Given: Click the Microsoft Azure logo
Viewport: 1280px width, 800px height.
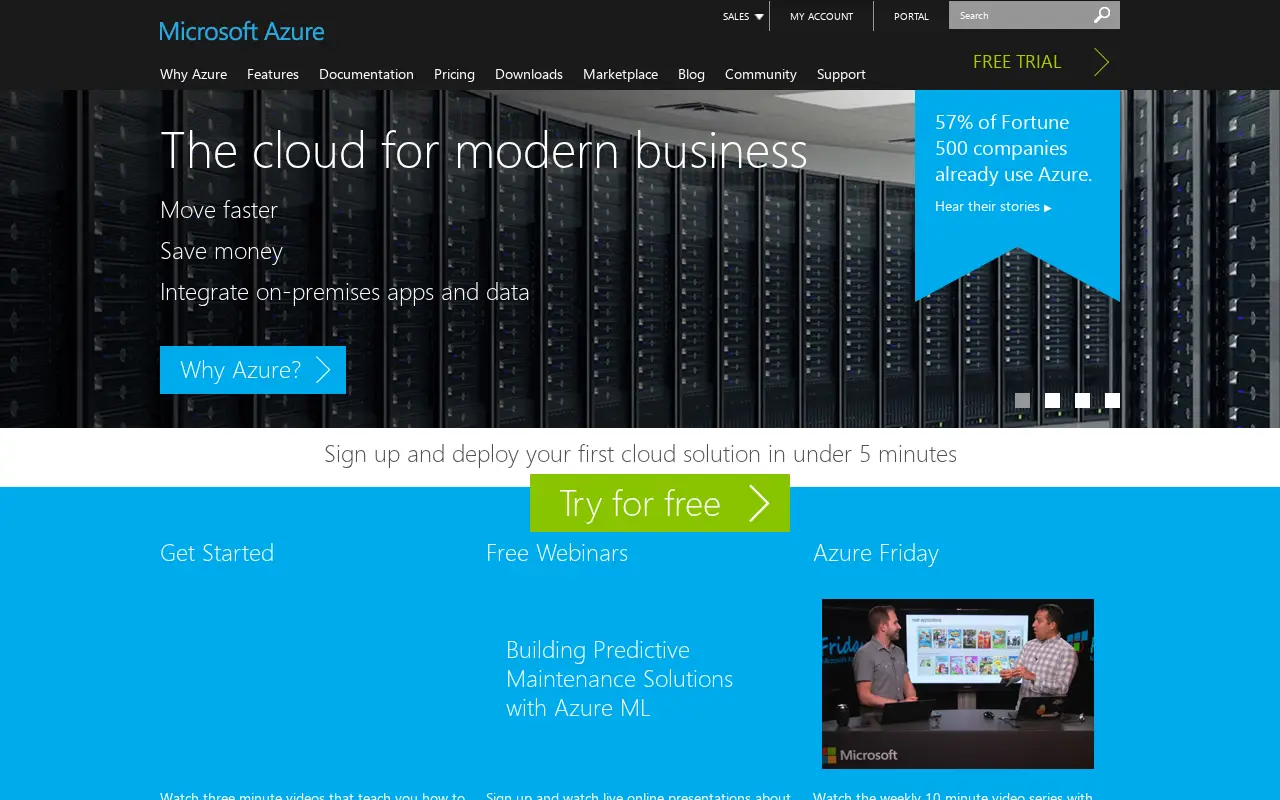Looking at the screenshot, I should [x=242, y=31].
